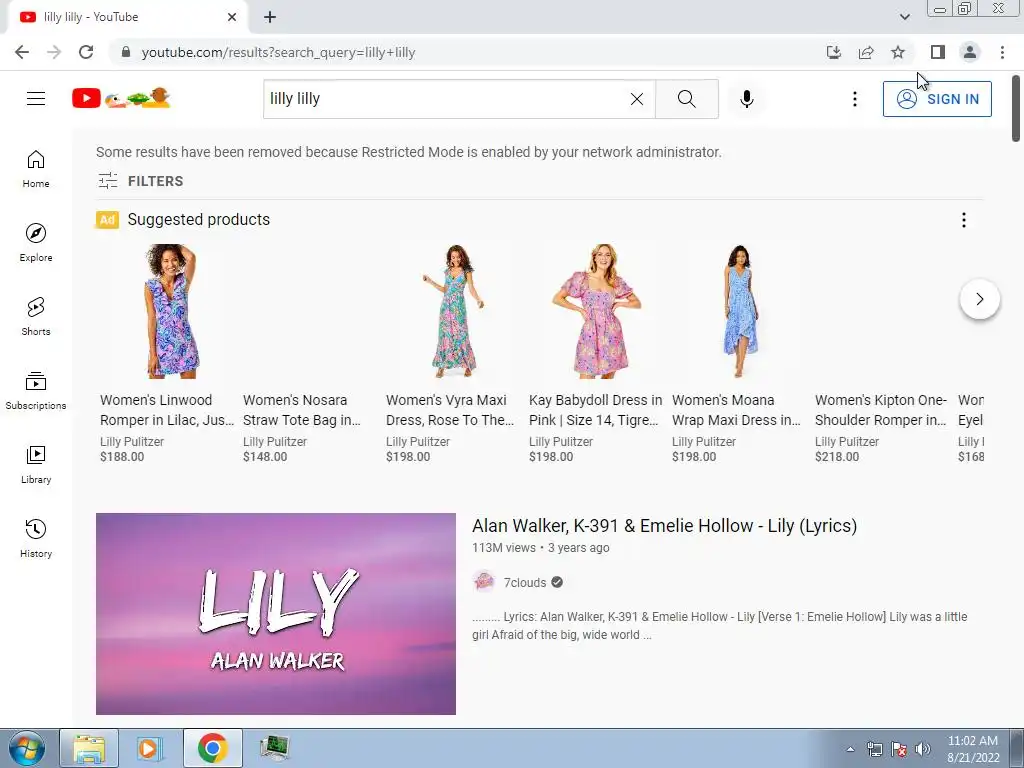This screenshot has height=768, width=1024.
Task: Click the network tray icon
Action: point(874,749)
